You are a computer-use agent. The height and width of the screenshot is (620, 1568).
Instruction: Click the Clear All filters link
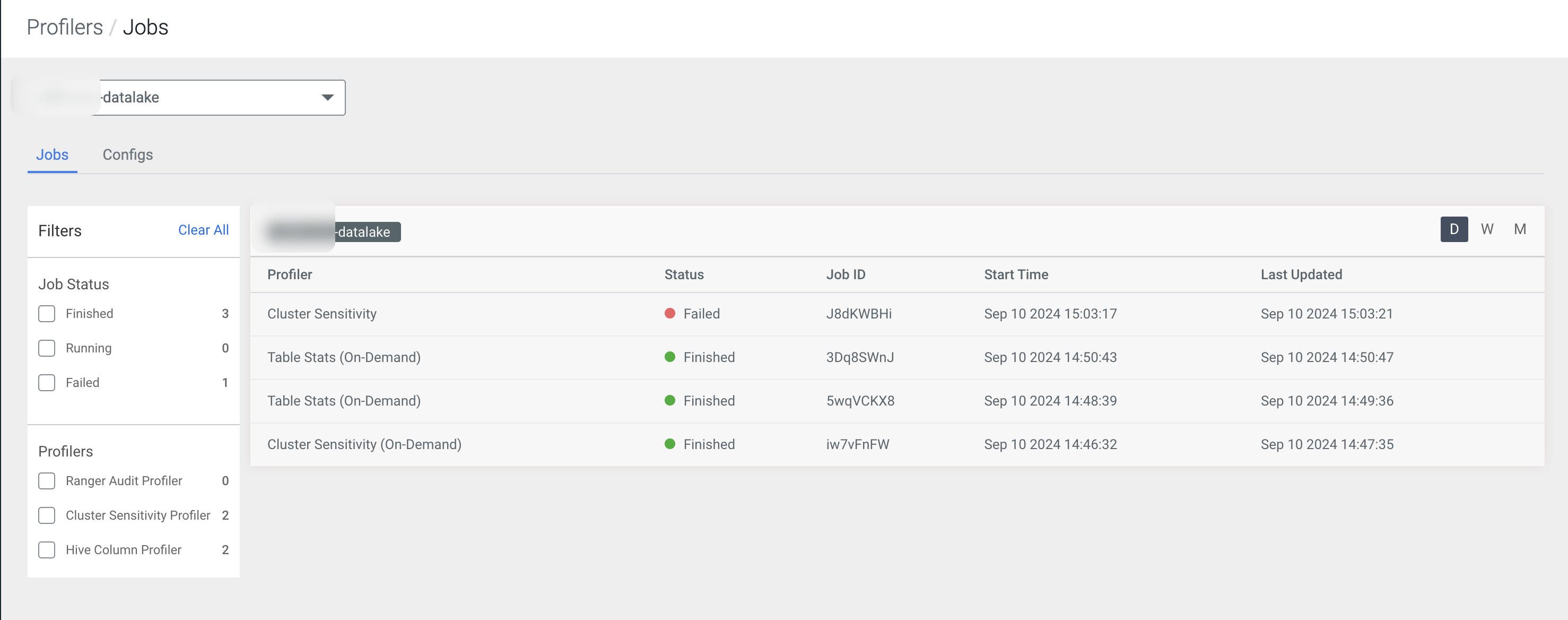click(x=203, y=230)
